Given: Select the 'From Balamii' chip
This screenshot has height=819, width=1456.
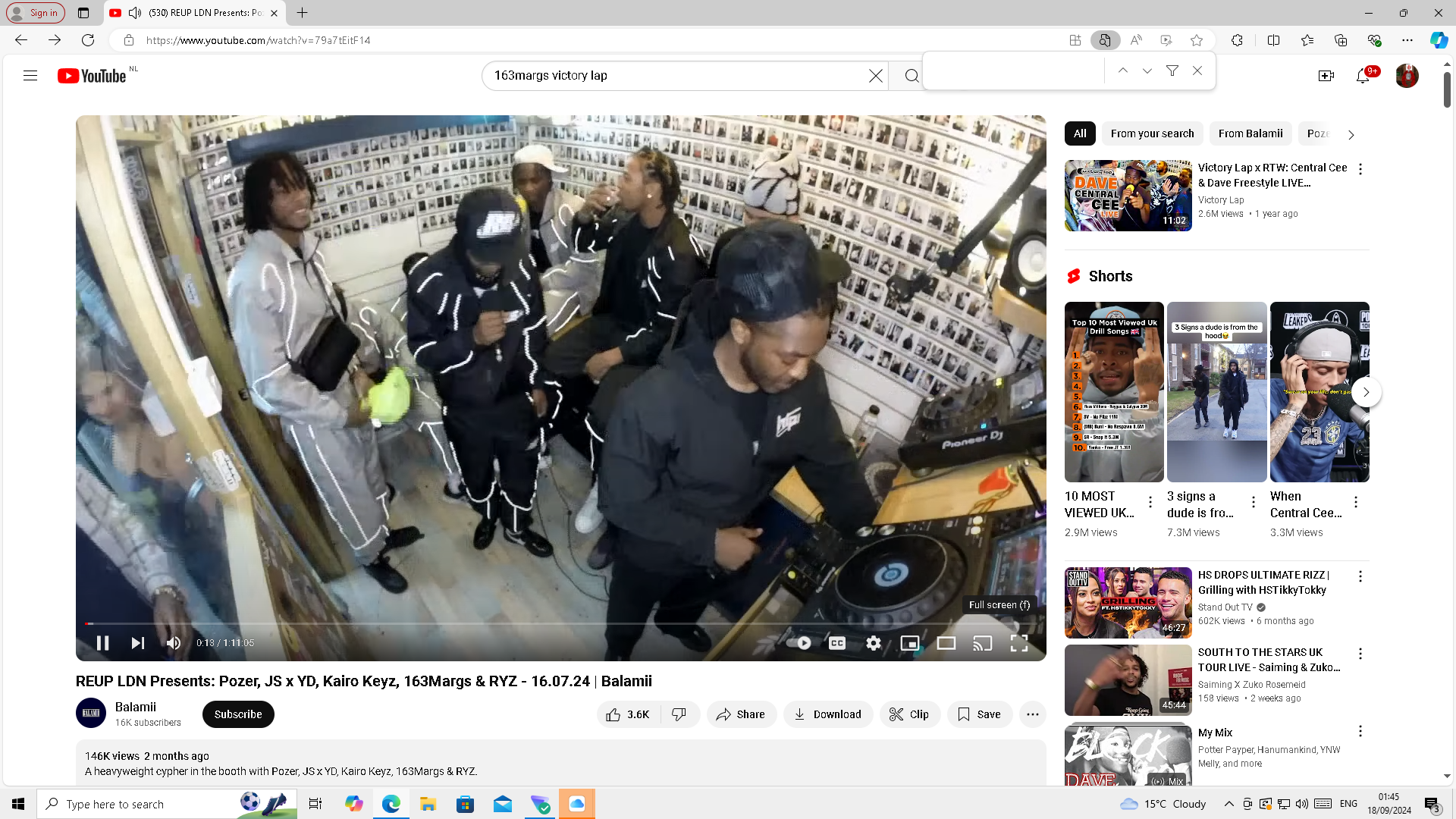Looking at the screenshot, I should tap(1250, 133).
